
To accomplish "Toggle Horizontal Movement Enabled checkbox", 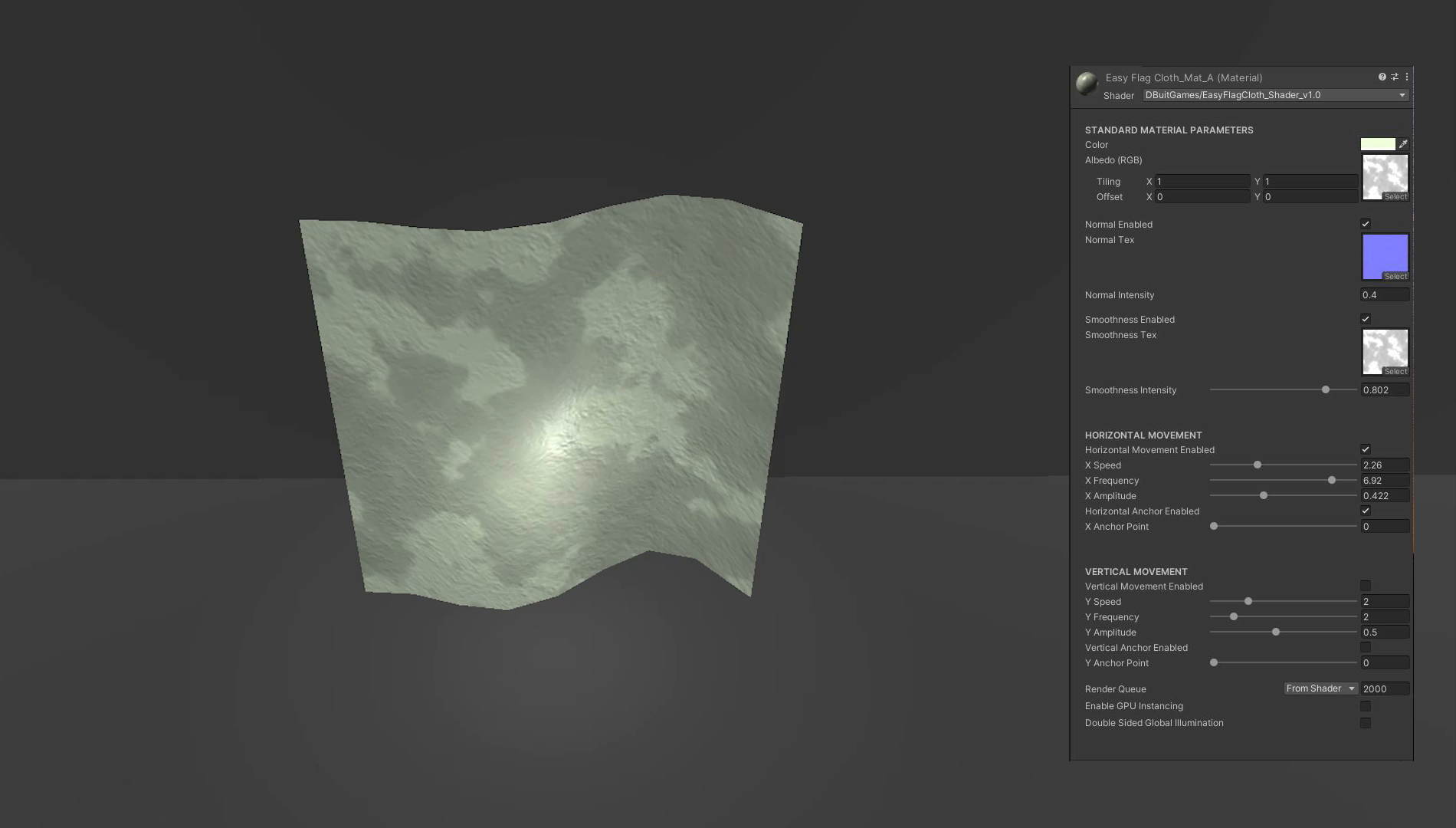I will (1366, 449).
